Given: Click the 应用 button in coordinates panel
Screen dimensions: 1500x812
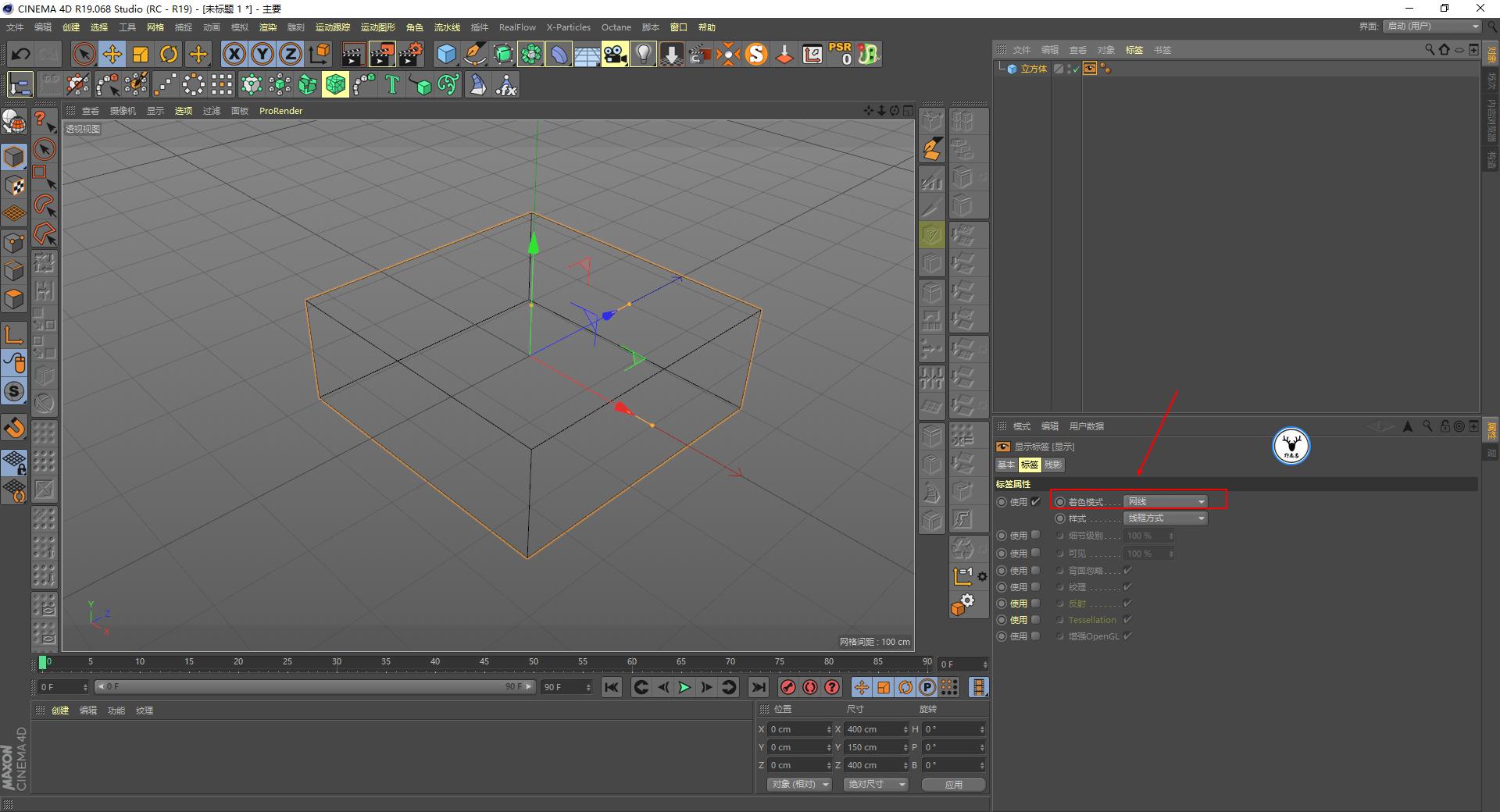Looking at the screenshot, I should coord(953,784).
